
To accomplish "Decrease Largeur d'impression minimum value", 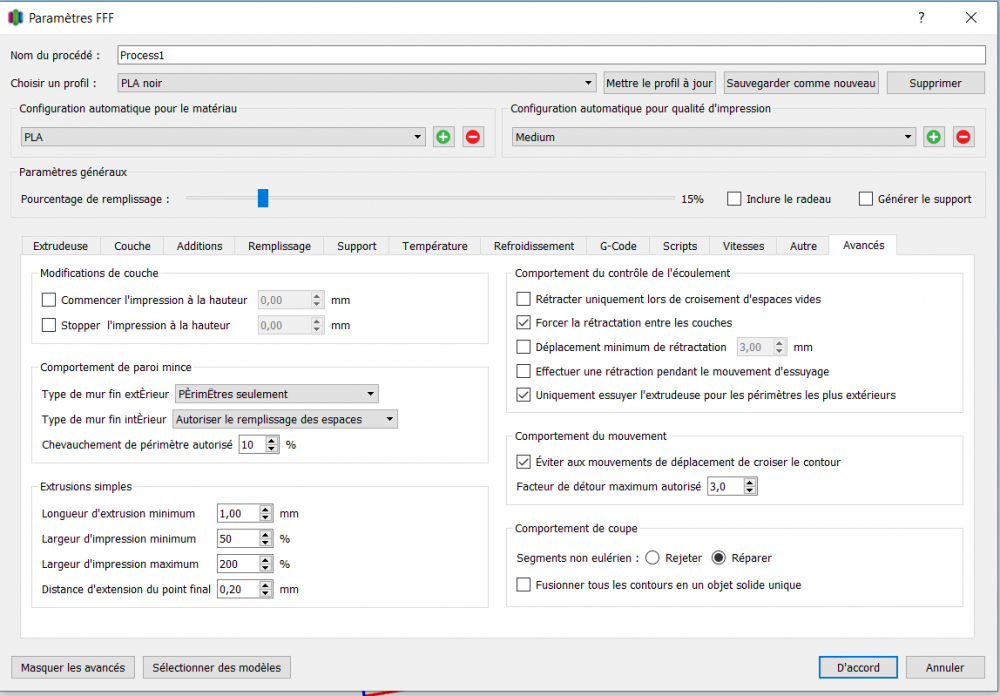I will click(266, 543).
